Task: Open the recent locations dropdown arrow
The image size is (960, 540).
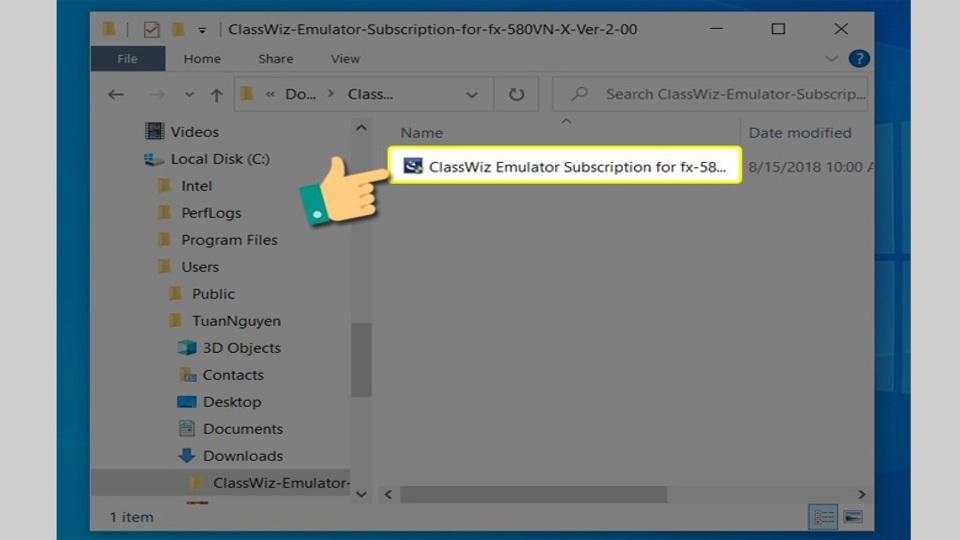Action: coord(189,94)
